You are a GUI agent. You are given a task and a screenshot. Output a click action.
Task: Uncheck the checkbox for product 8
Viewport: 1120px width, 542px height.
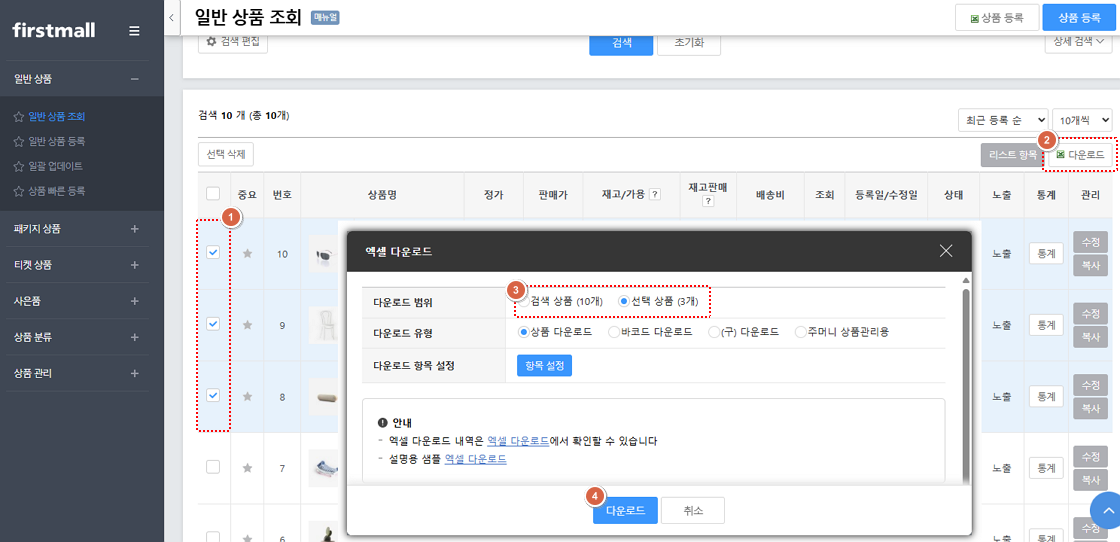213,395
